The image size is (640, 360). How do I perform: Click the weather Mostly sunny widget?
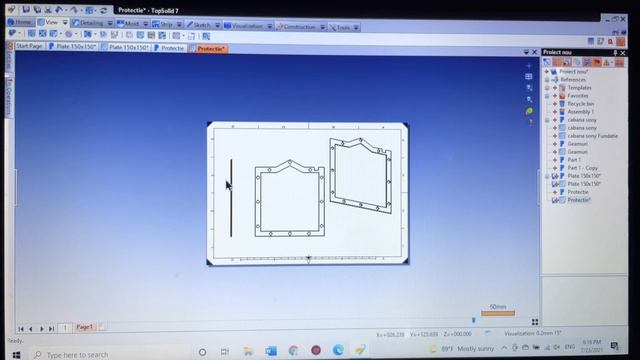pos(461,349)
